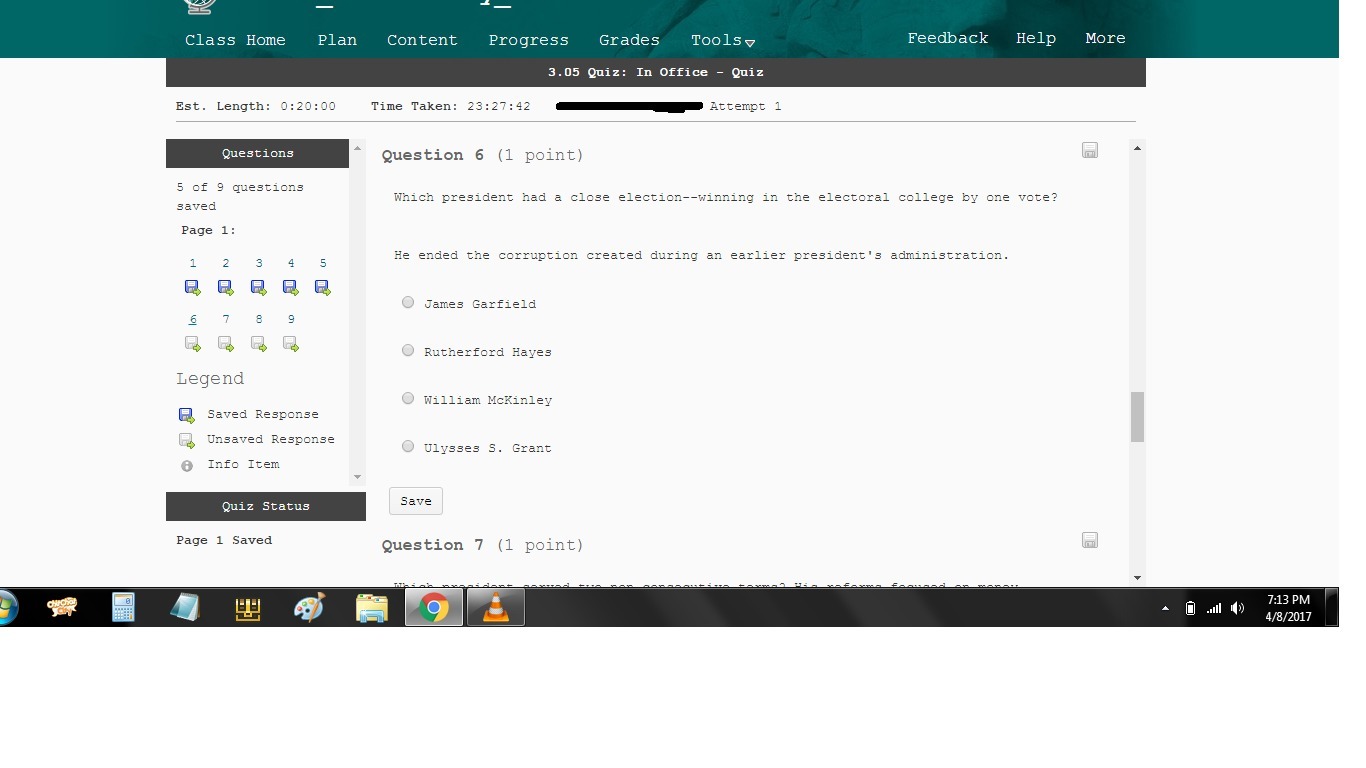Open the Notepad icon in the taskbar
The image size is (1366, 768).
pos(185,608)
